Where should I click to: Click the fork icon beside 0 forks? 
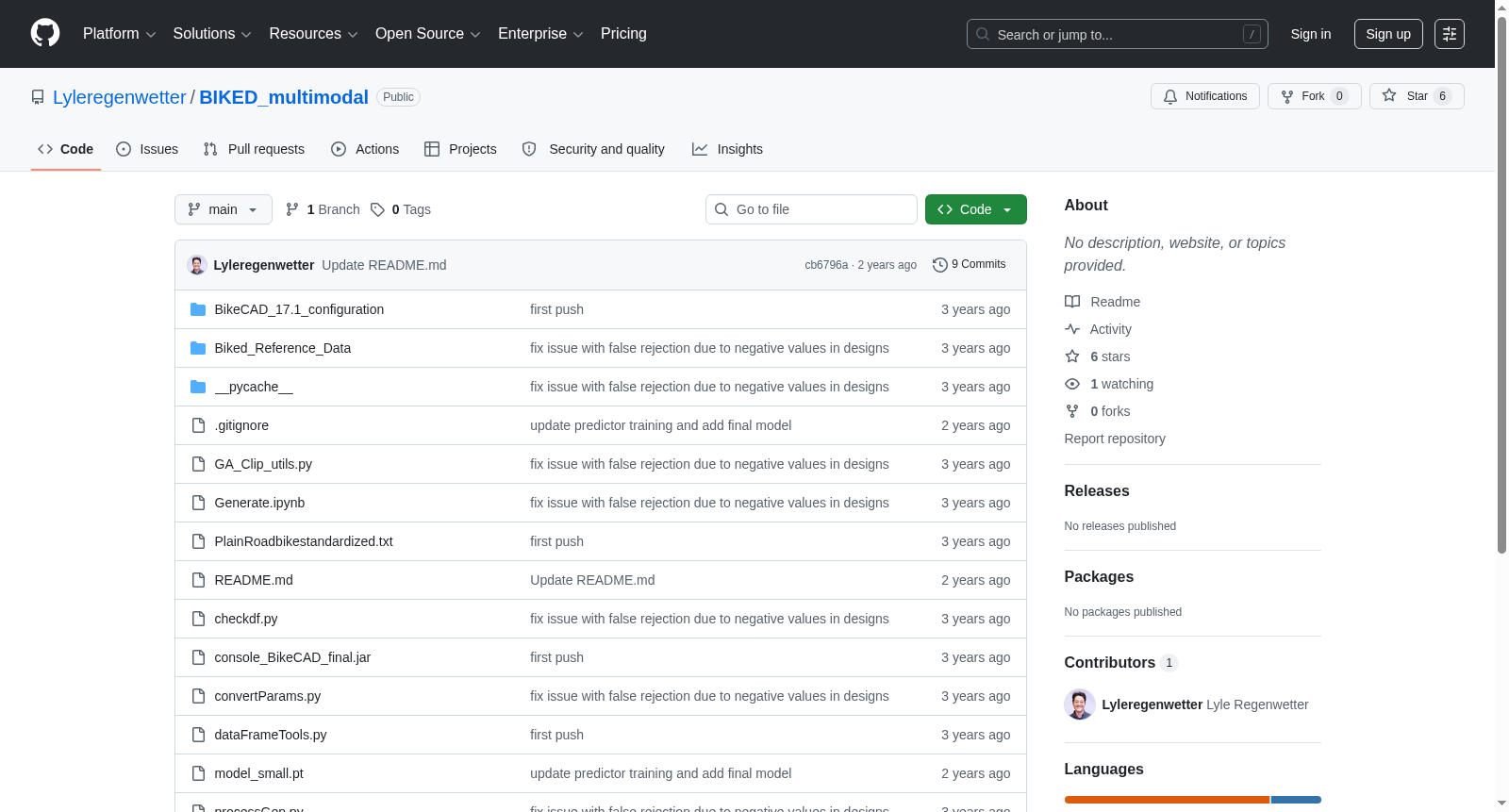[x=1072, y=411]
